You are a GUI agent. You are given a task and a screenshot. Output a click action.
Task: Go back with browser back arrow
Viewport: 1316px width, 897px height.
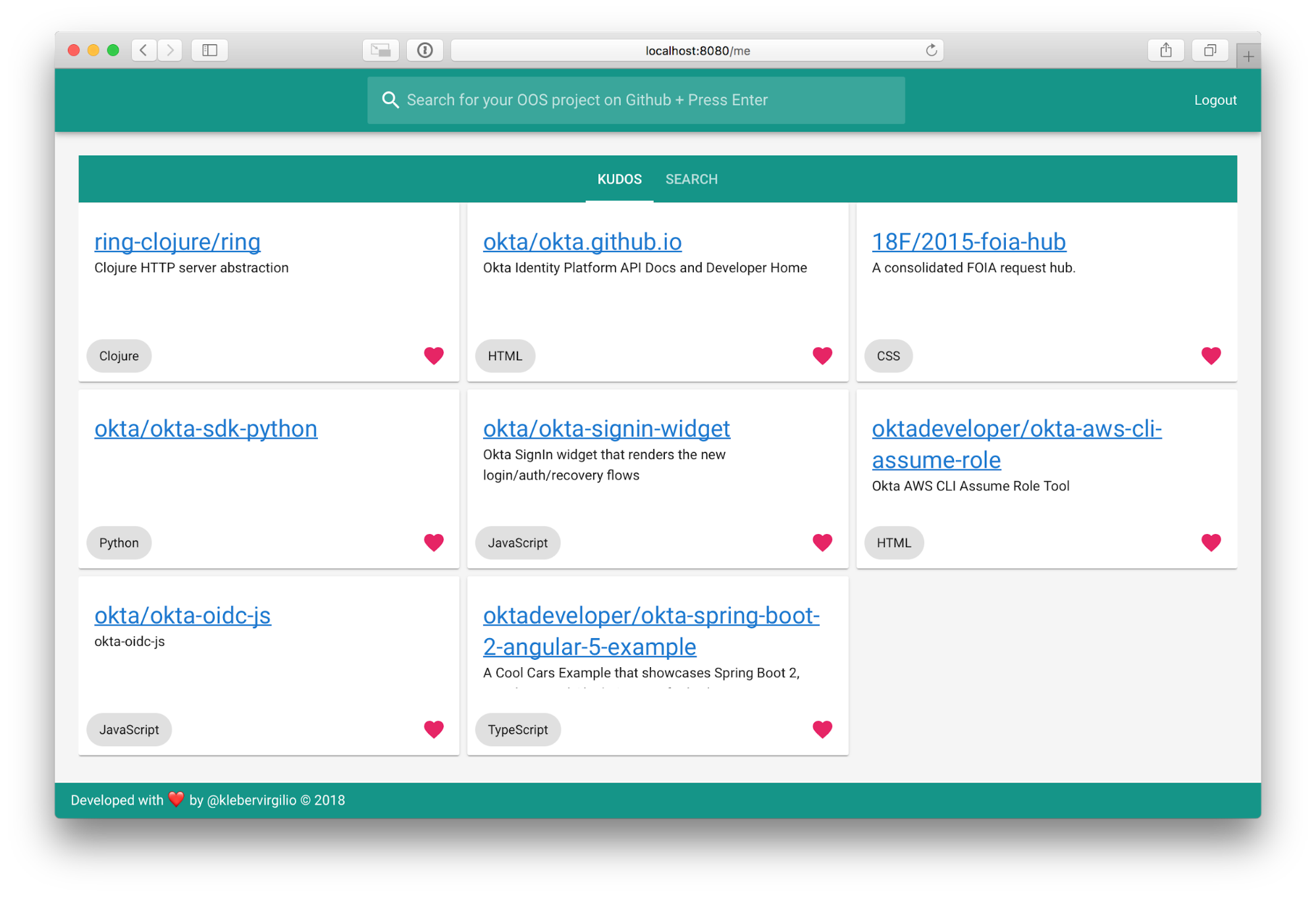(144, 51)
